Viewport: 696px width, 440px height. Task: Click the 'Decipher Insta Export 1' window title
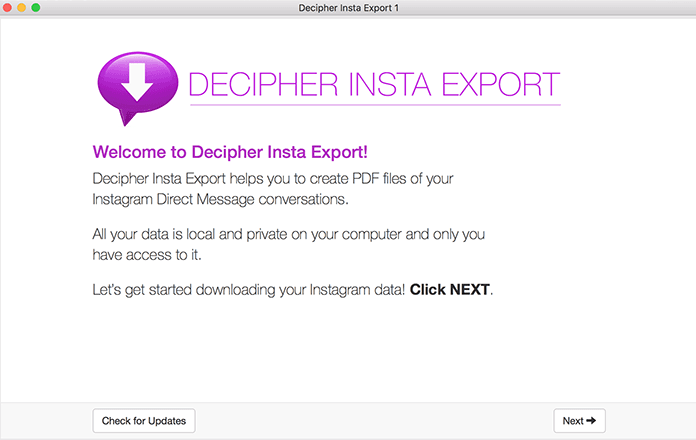[x=348, y=8]
